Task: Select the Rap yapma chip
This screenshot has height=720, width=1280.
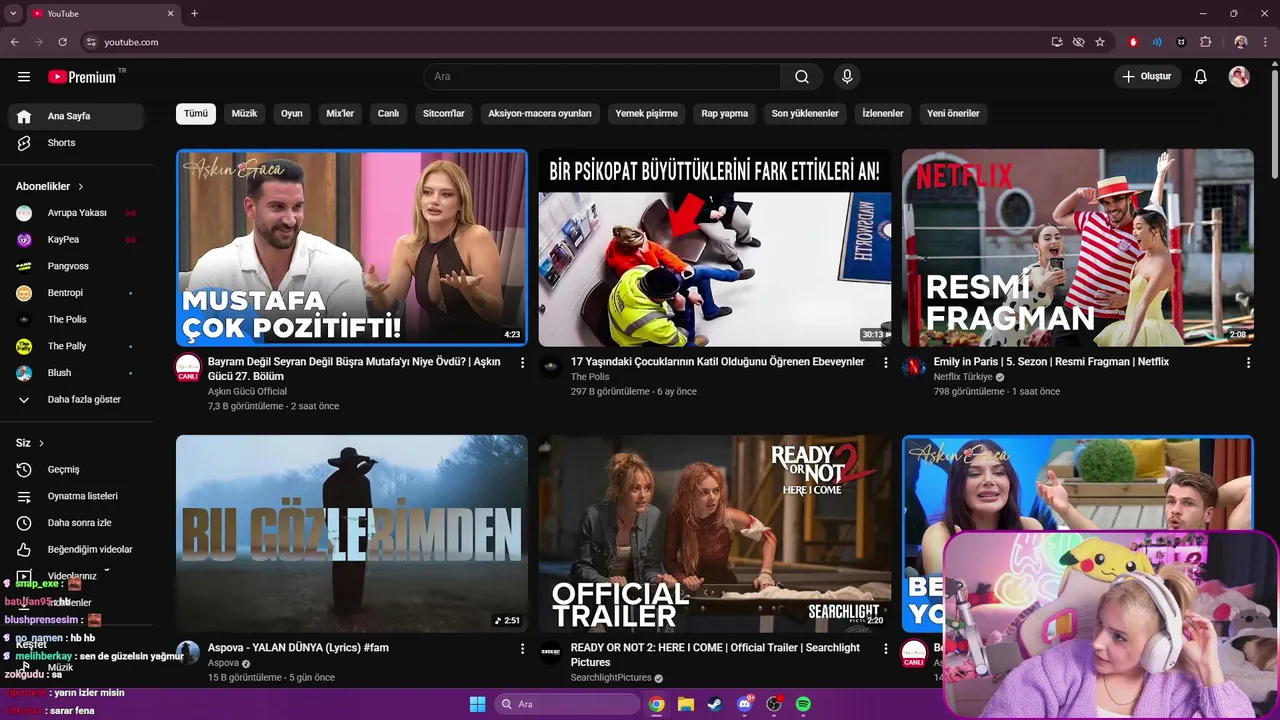Action: coord(725,113)
